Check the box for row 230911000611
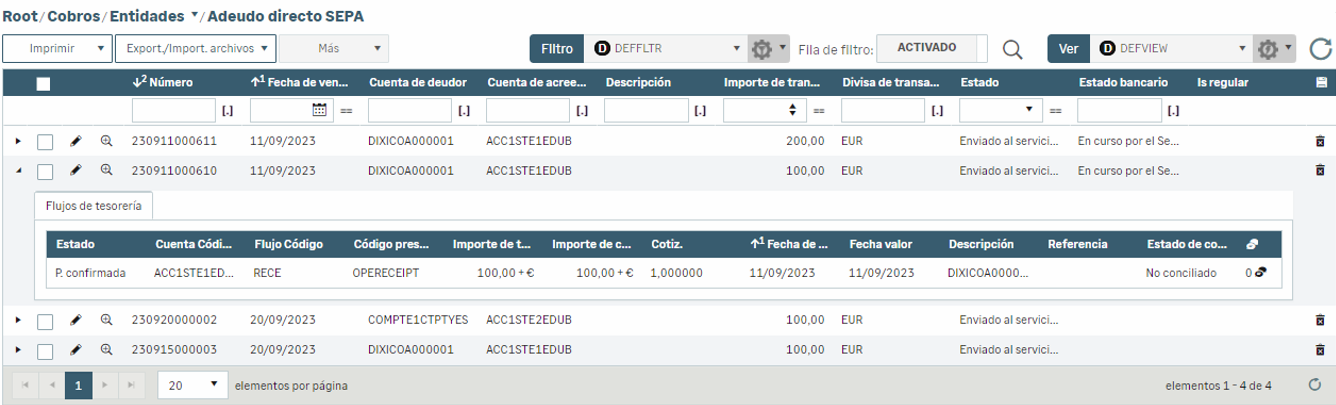The height and width of the screenshot is (405, 1336). point(45,142)
